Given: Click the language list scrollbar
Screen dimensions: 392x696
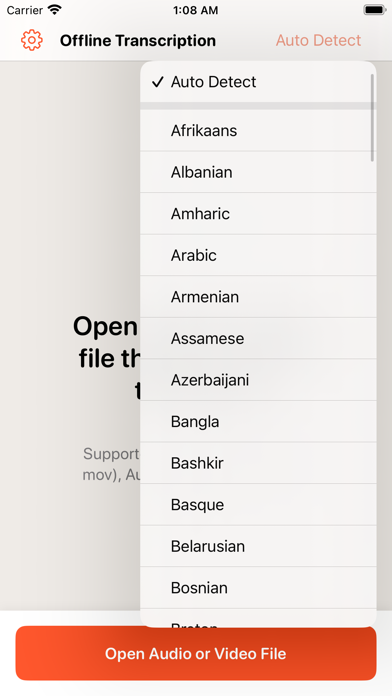Looking at the screenshot, I should pos(372,118).
